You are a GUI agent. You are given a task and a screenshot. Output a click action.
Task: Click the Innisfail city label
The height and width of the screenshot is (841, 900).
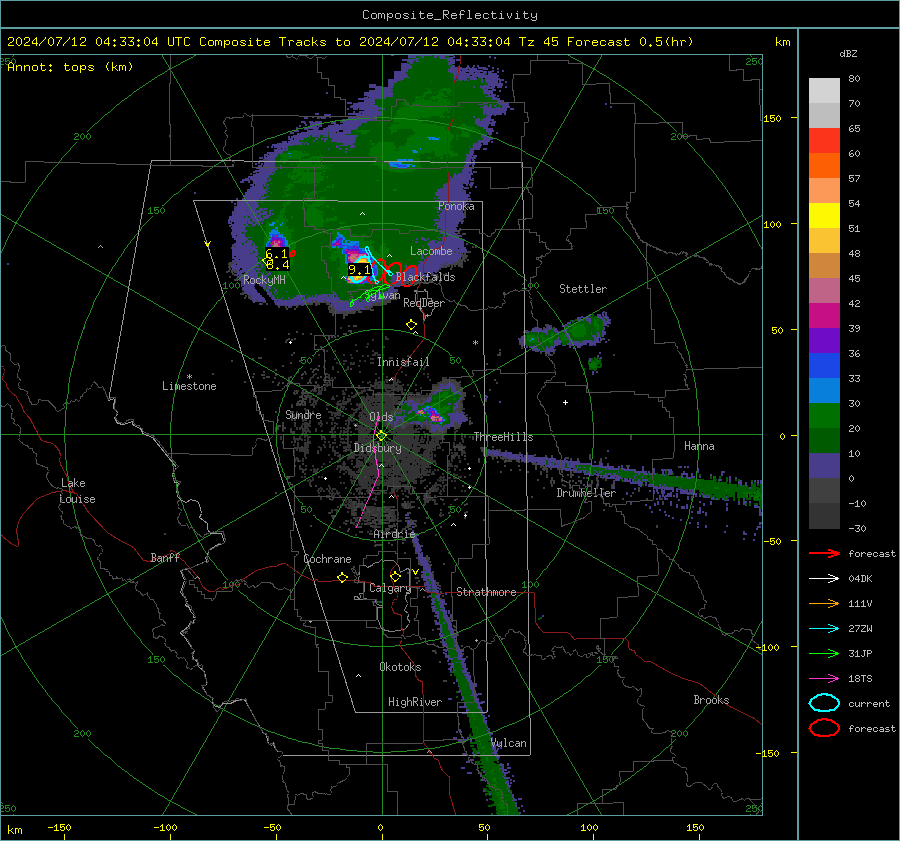pyautogui.click(x=404, y=362)
